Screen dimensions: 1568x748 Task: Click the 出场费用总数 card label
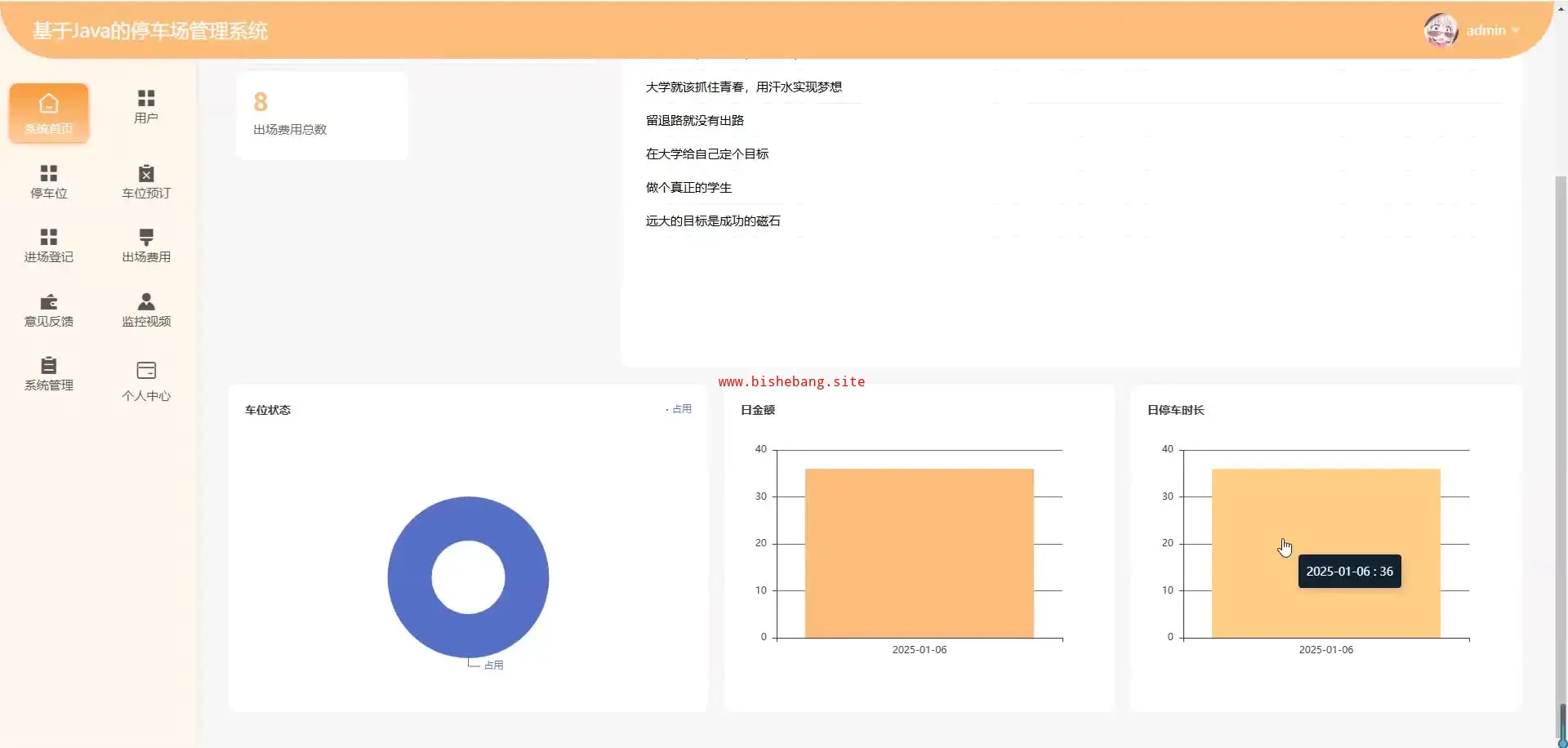click(290, 130)
